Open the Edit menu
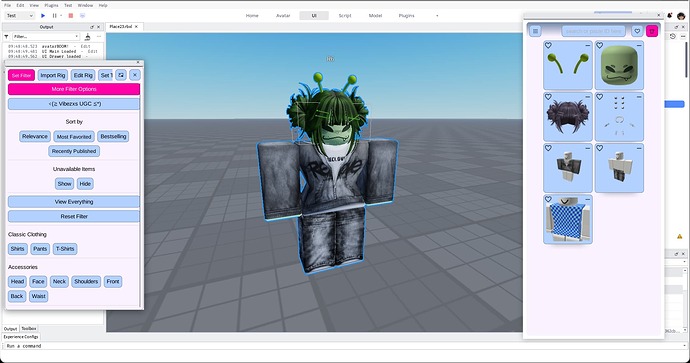This screenshot has width=690, height=363. click(x=20, y=5)
